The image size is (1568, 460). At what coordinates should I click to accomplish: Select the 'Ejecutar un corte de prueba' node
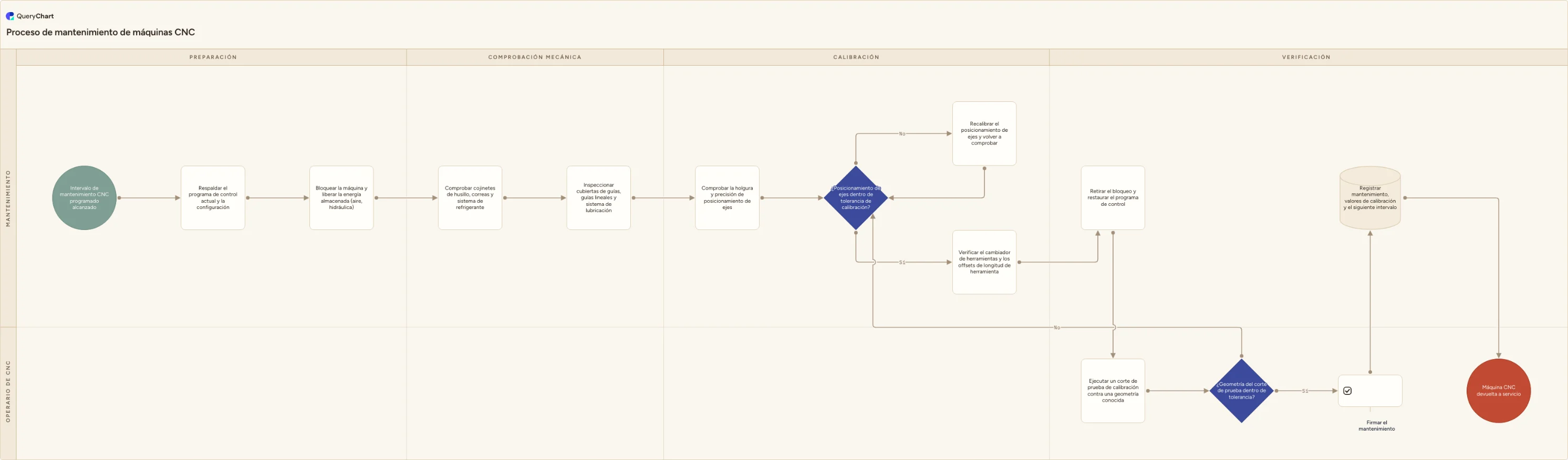point(1113,391)
